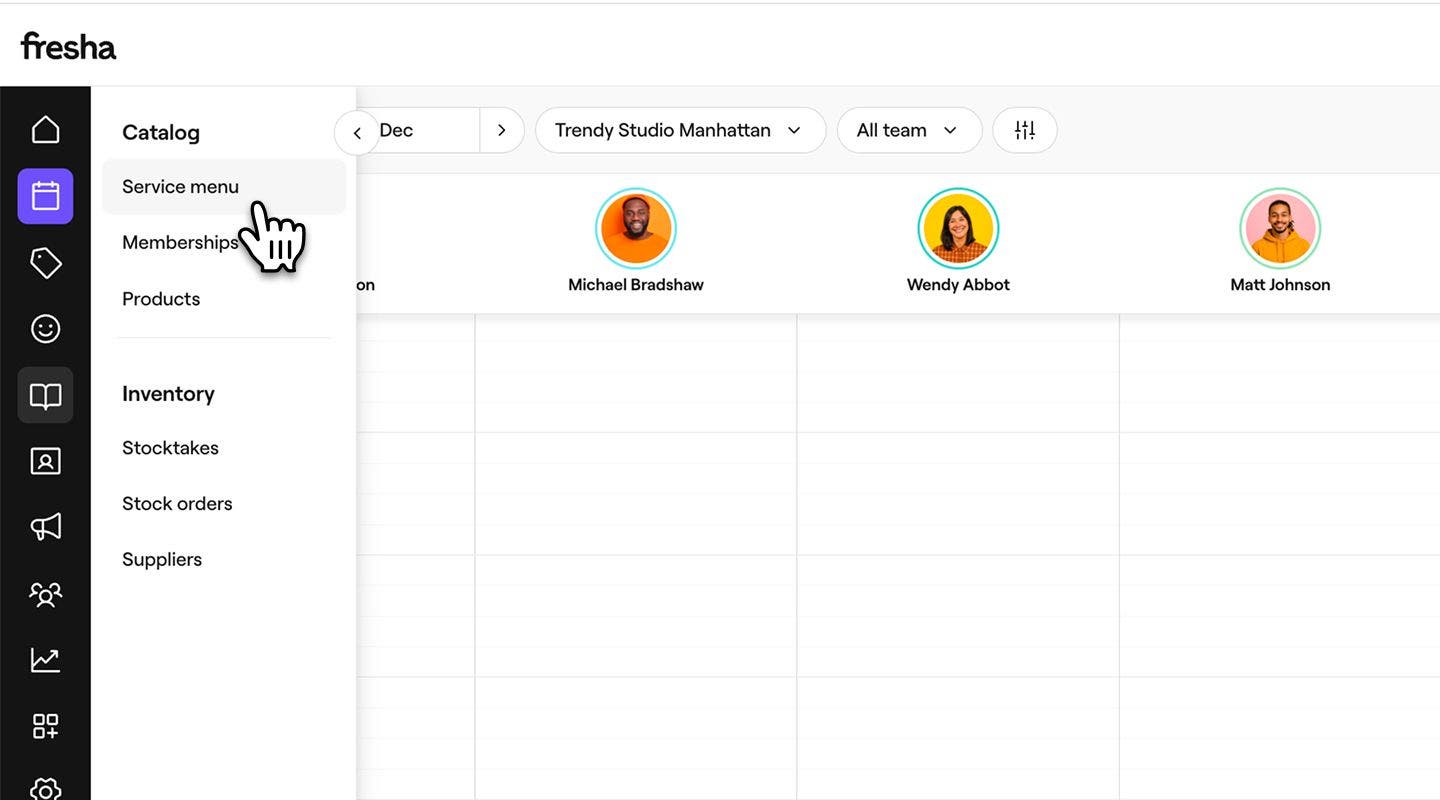Open the Add-ons grid icon

[45, 726]
